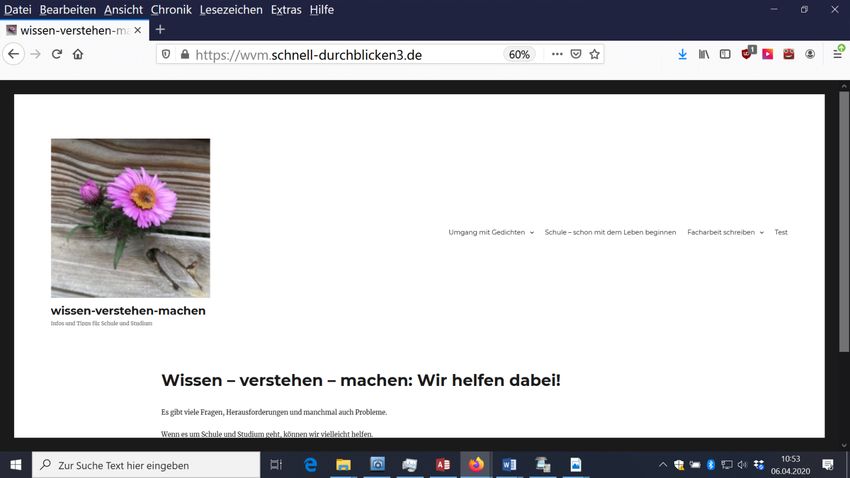The image size is (850, 478).
Task: Open the 'Schule – schon mit dem Leben beginnen' link
Action: tap(610, 232)
